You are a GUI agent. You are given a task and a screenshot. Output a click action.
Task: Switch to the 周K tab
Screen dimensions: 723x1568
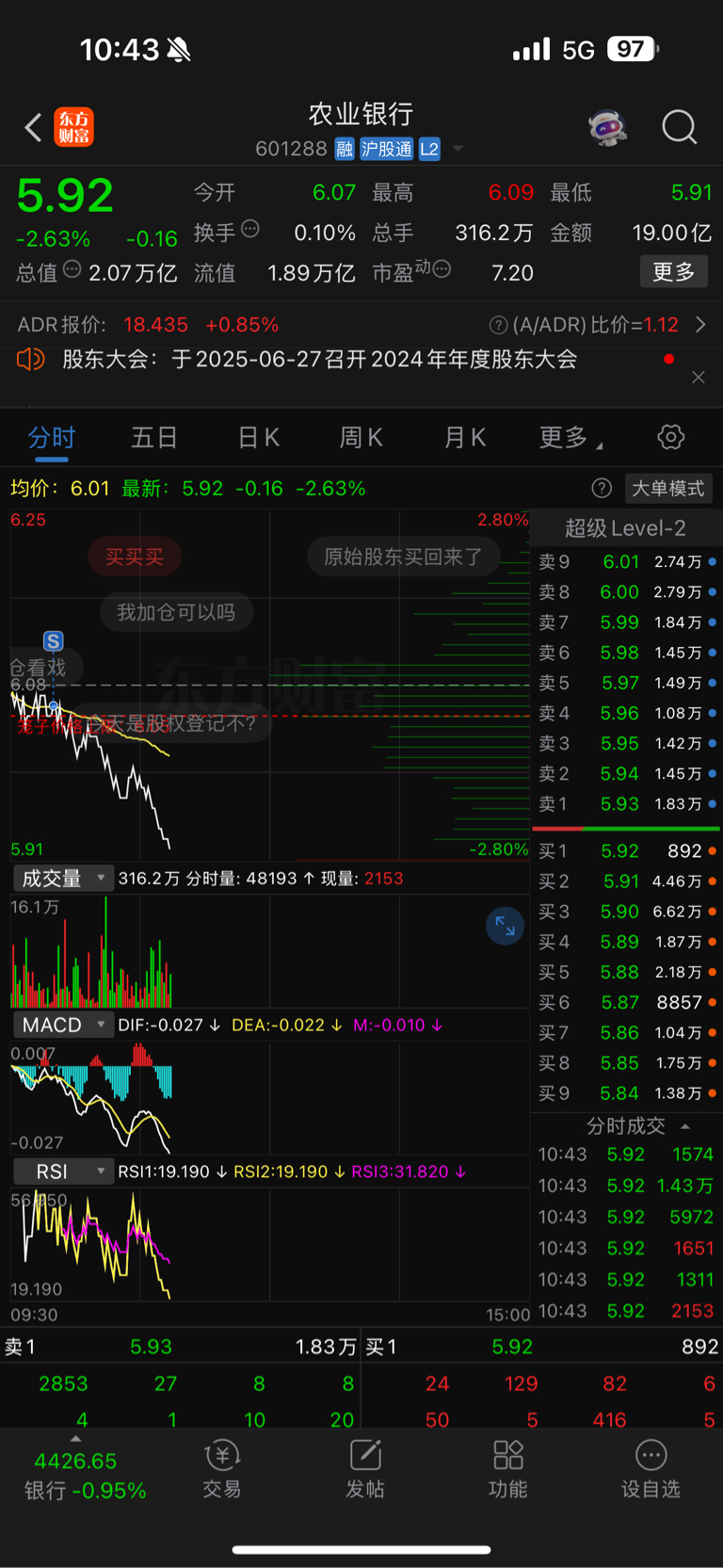coord(361,438)
